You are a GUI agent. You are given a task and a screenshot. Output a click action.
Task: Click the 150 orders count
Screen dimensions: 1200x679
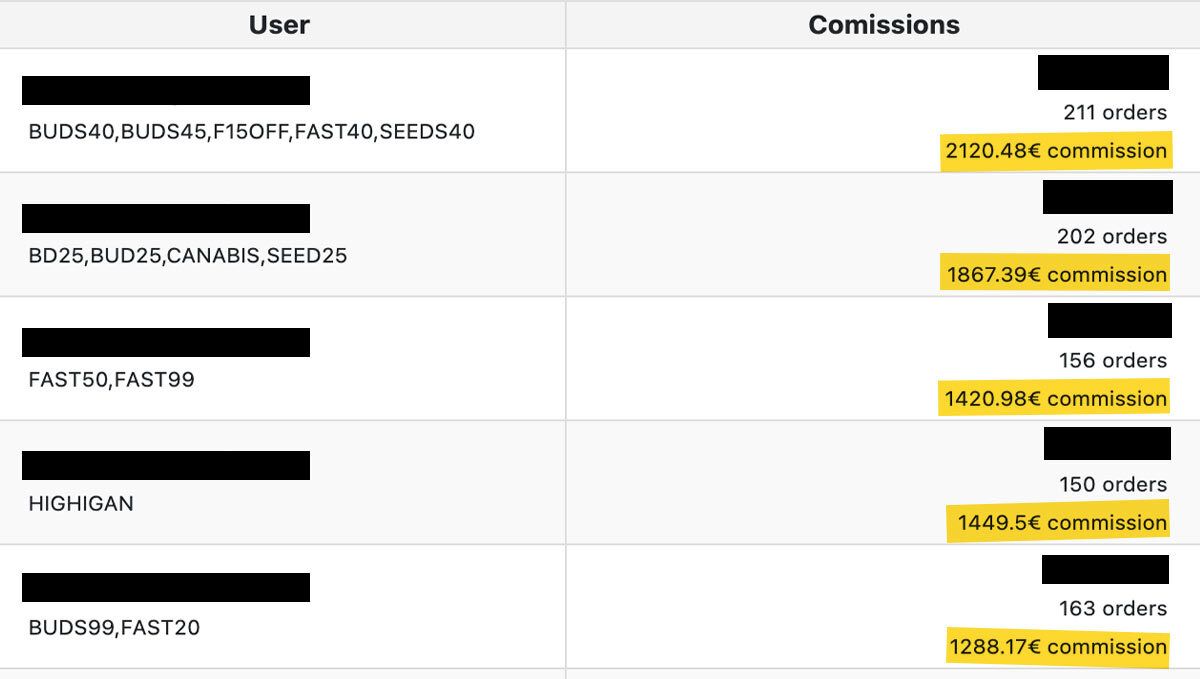click(x=1113, y=484)
